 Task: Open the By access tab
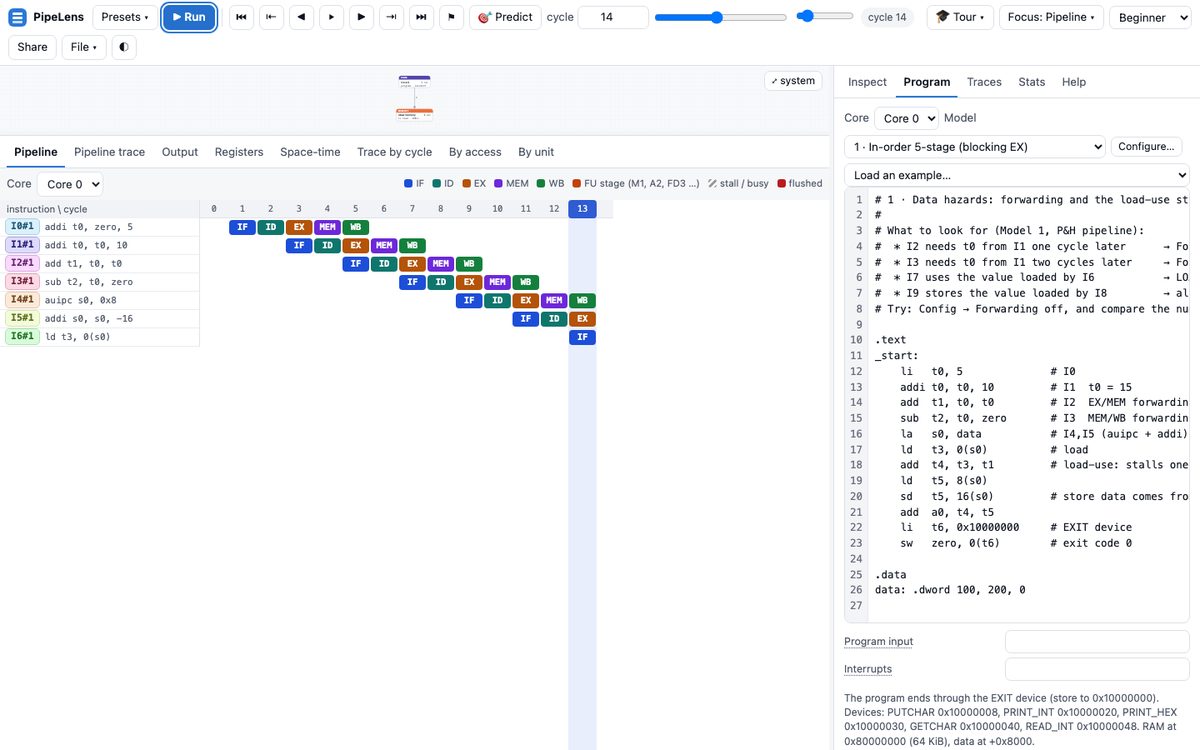pyautogui.click(x=475, y=152)
